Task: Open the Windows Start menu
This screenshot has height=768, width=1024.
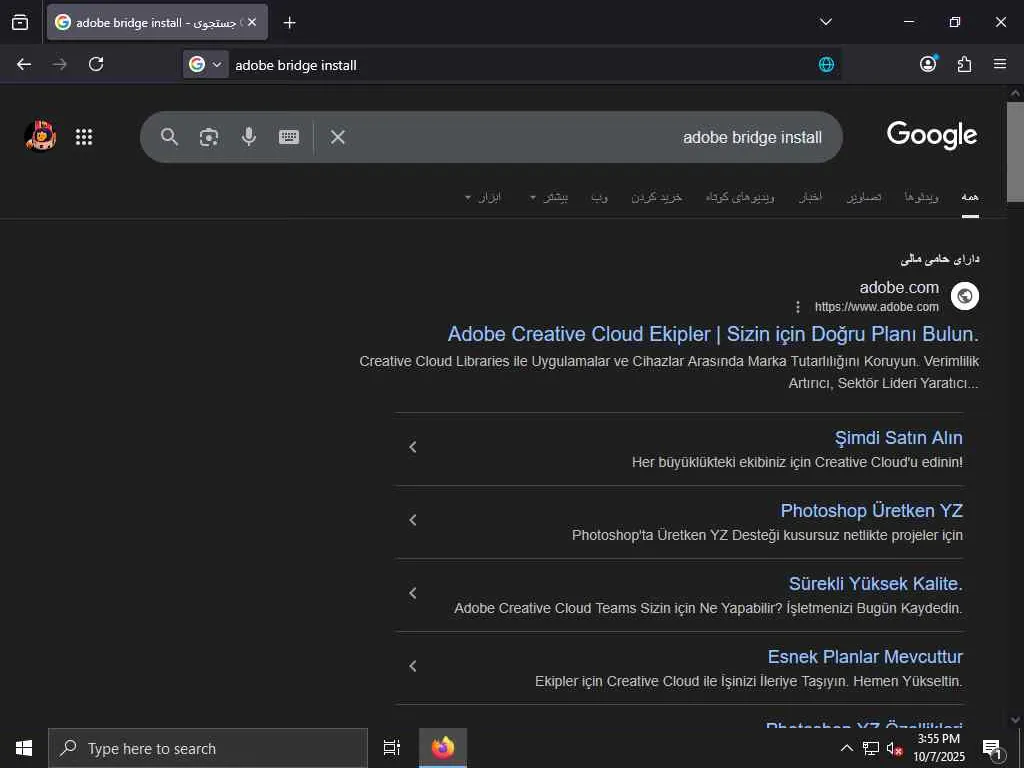Action: pyautogui.click(x=24, y=748)
